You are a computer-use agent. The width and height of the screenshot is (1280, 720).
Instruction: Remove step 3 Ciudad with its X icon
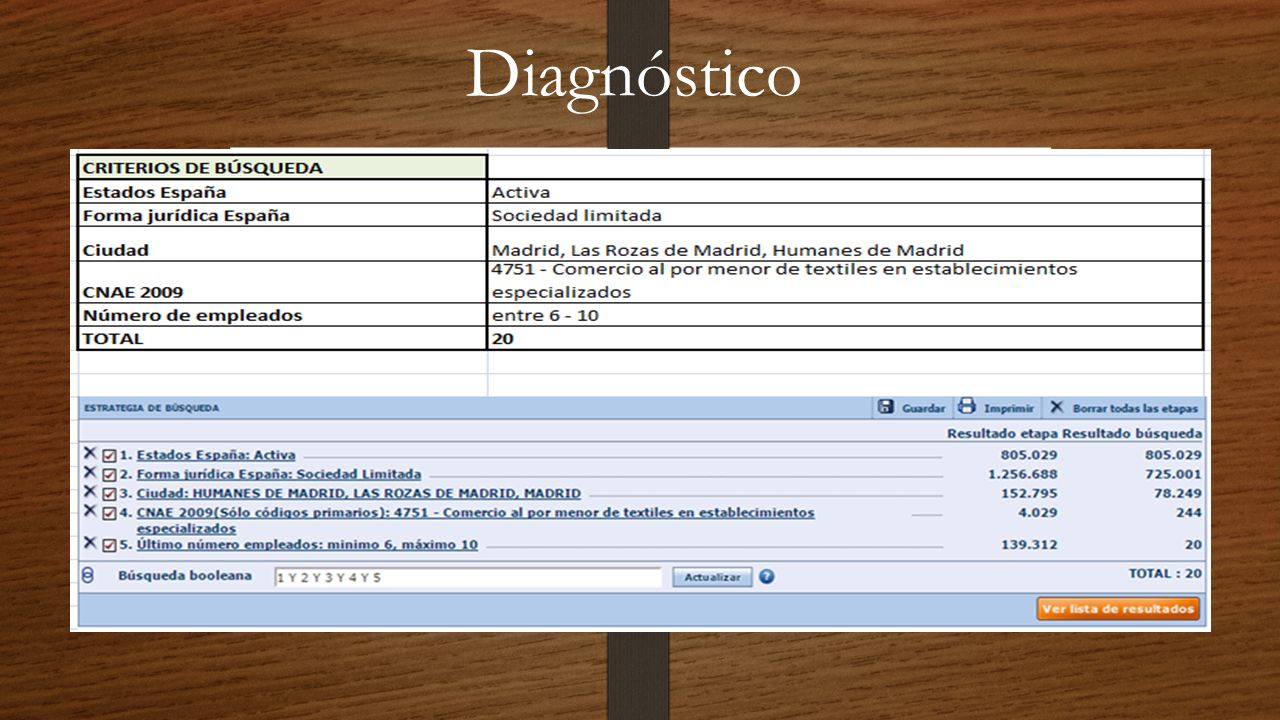tap(90, 491)
